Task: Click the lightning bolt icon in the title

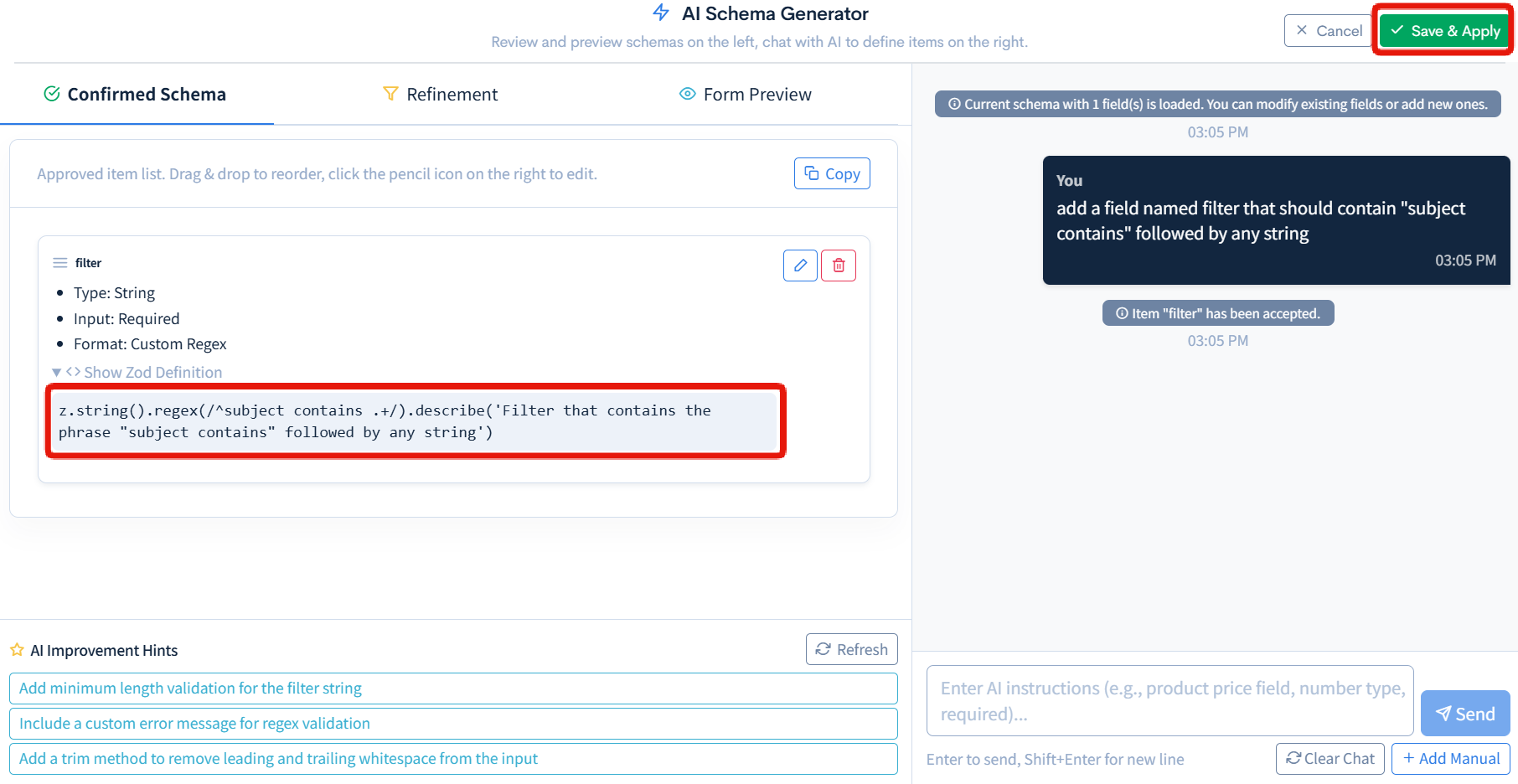Action: tap(661, 13)
